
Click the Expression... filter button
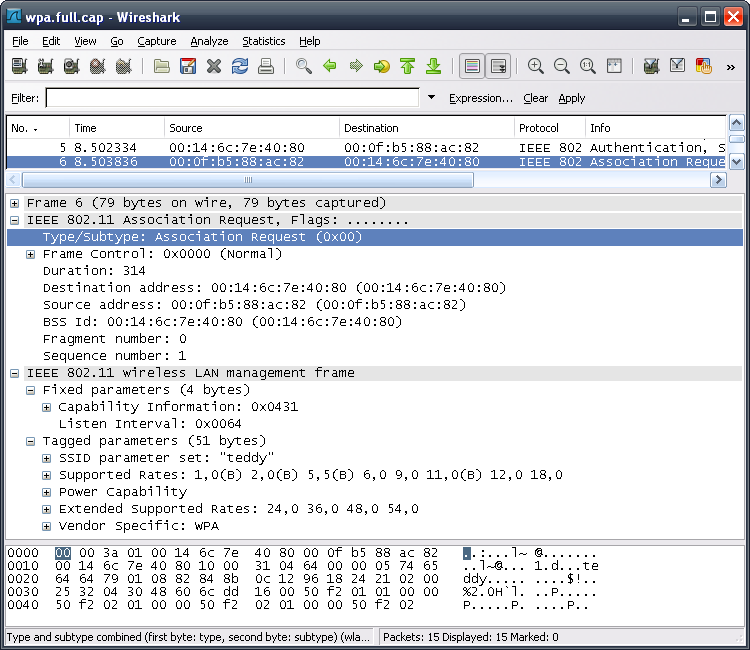481,98
